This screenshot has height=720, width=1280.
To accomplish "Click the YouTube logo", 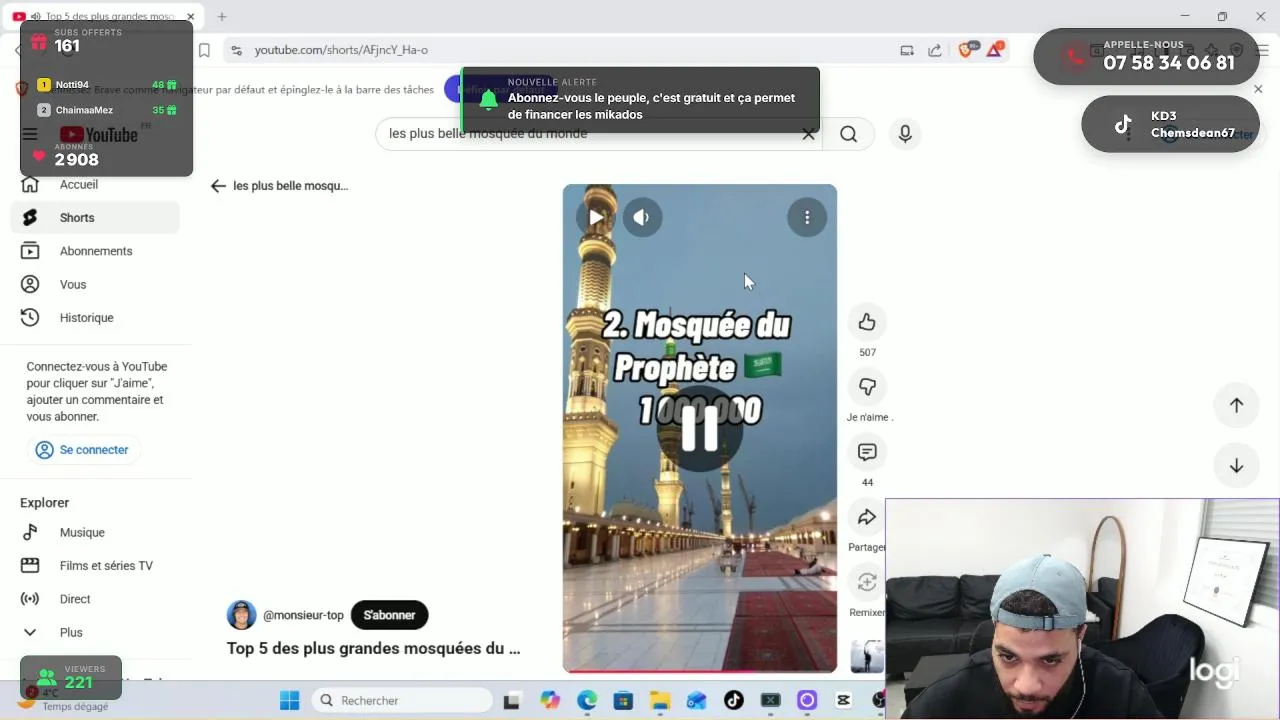I will 99,134.
